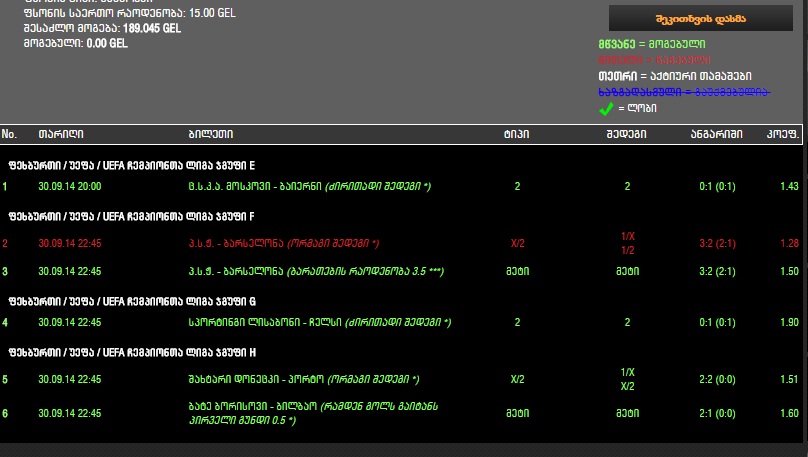
Task: Click the red date 30.09.14 22:45
Action: coord(70,243)
